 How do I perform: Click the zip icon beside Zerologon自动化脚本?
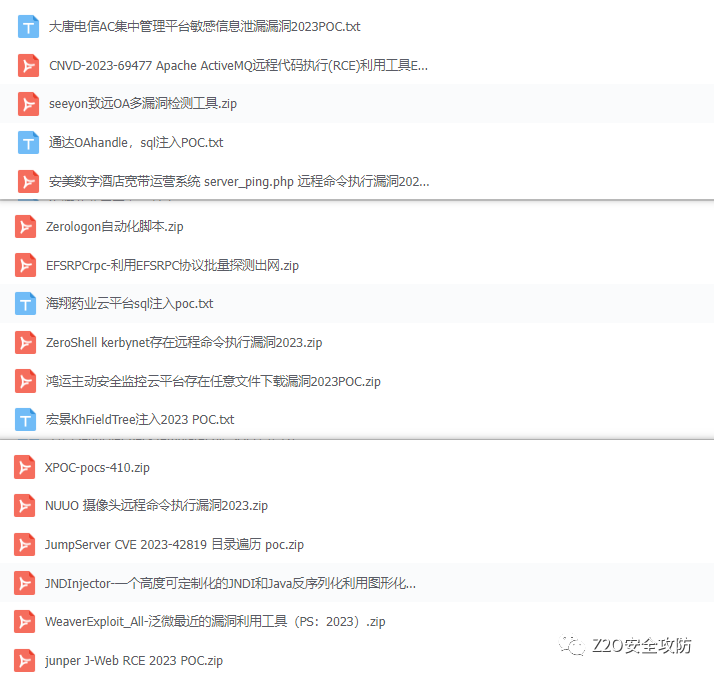pyautogui.click(x=25, y=226)
